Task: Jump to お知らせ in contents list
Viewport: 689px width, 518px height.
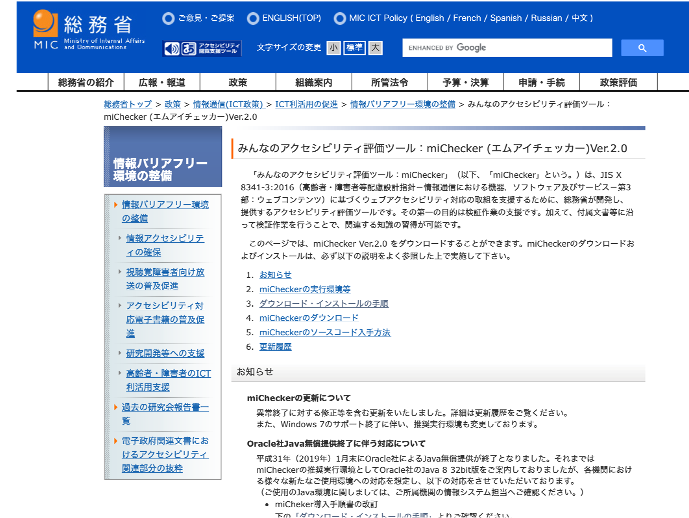Action: coord(276,275)
